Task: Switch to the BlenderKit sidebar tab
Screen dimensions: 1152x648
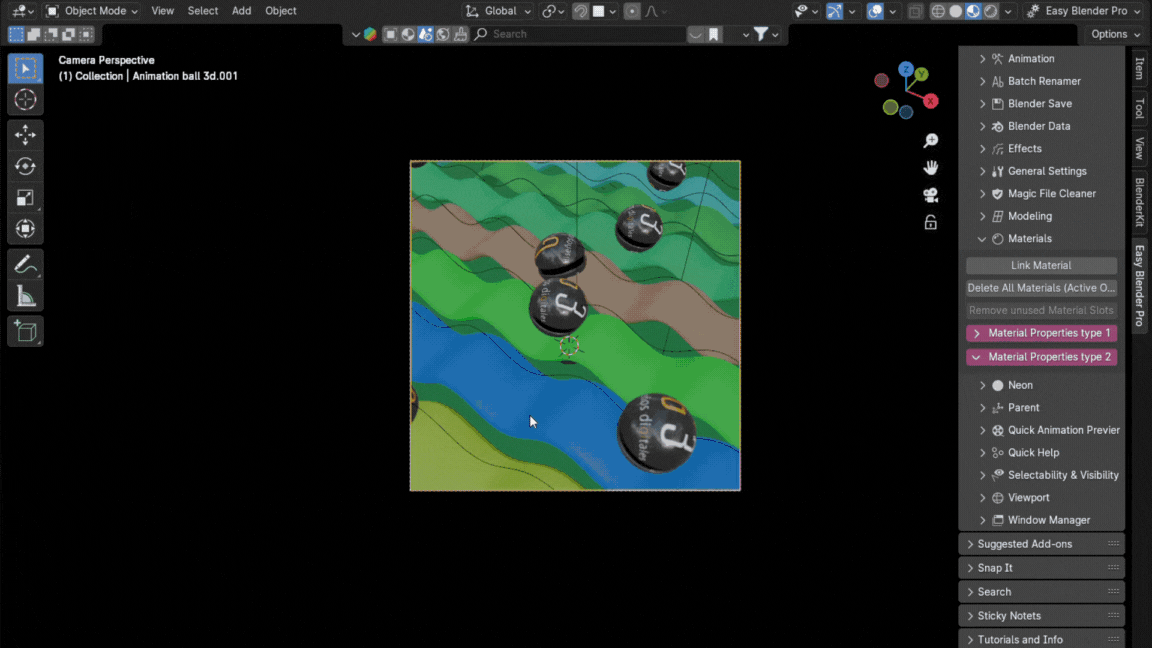Action: 1139,202
